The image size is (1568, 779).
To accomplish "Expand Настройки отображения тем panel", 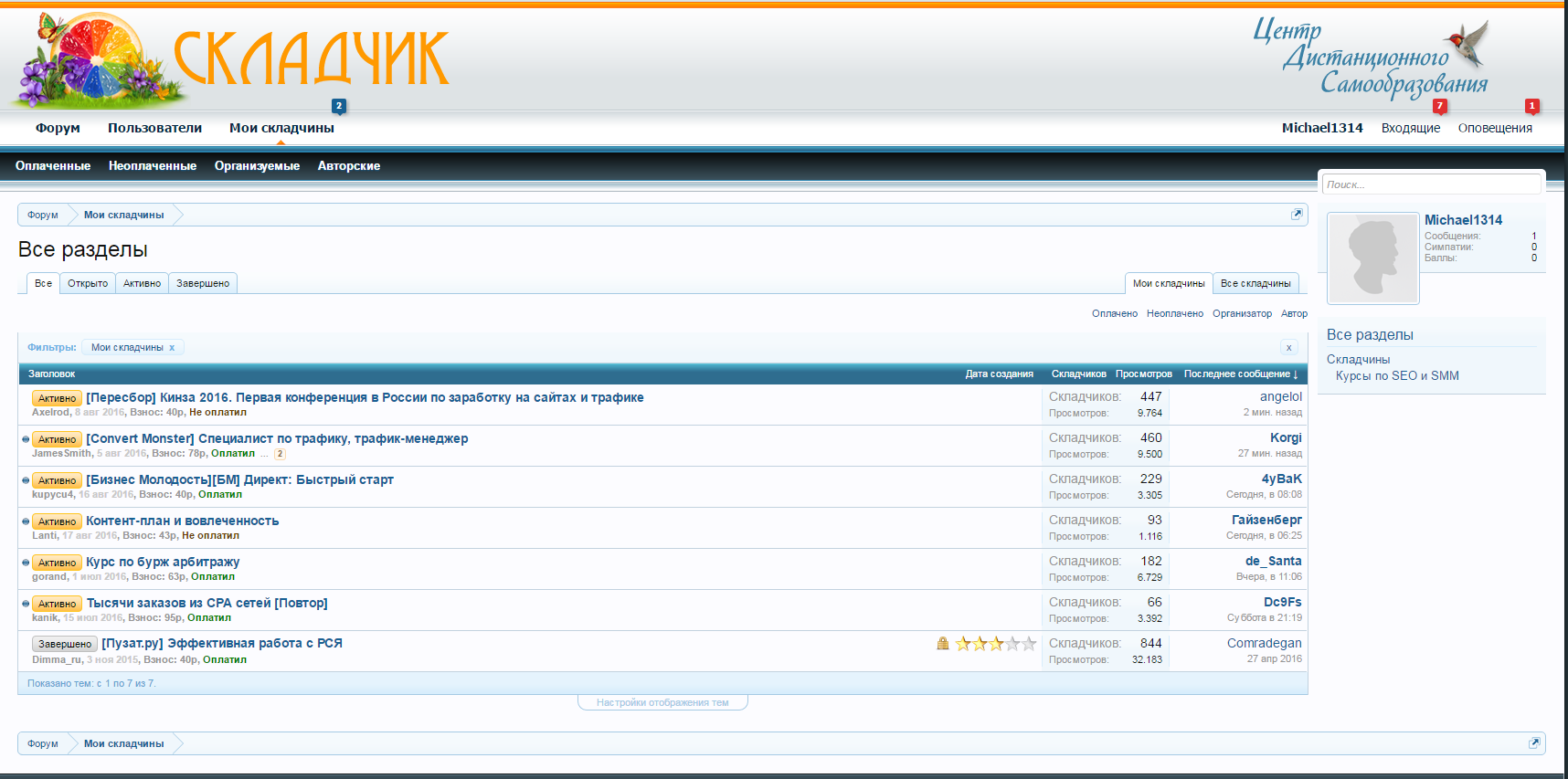I will pos(662,703).
